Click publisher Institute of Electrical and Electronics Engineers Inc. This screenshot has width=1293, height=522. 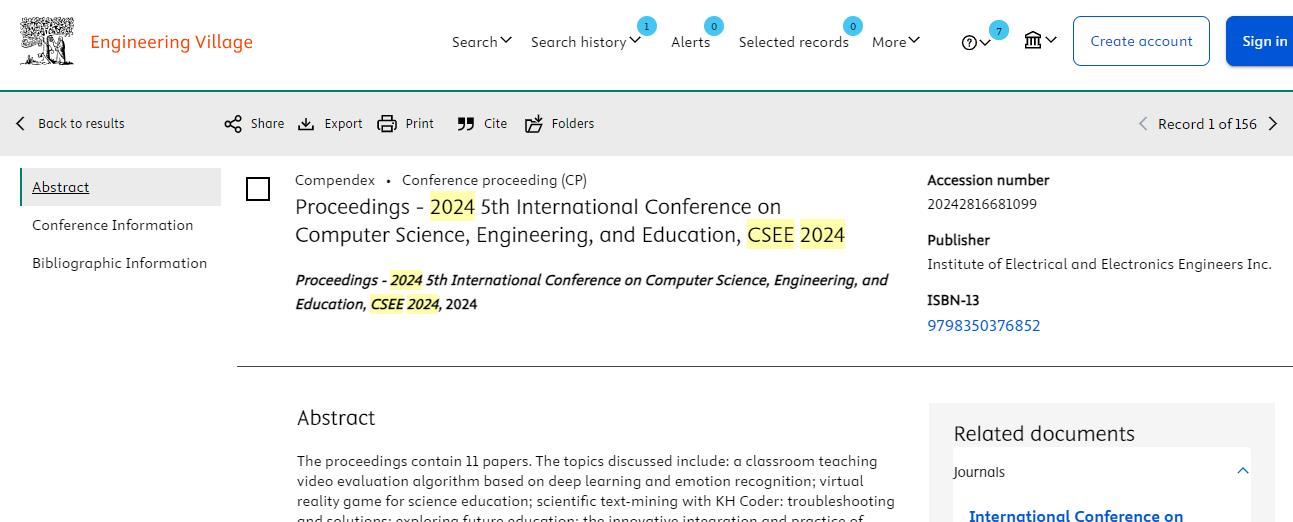pos(1099,264)
